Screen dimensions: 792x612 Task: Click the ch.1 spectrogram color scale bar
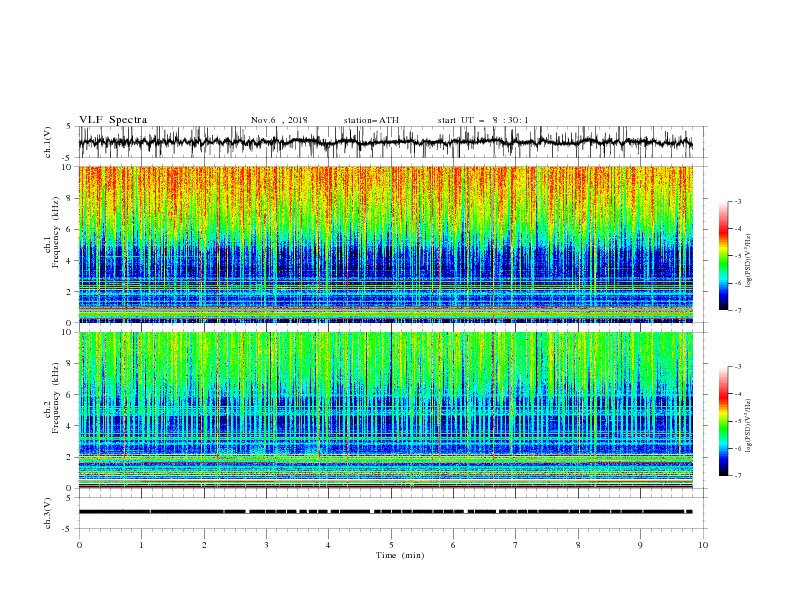(x=724, y=256)
